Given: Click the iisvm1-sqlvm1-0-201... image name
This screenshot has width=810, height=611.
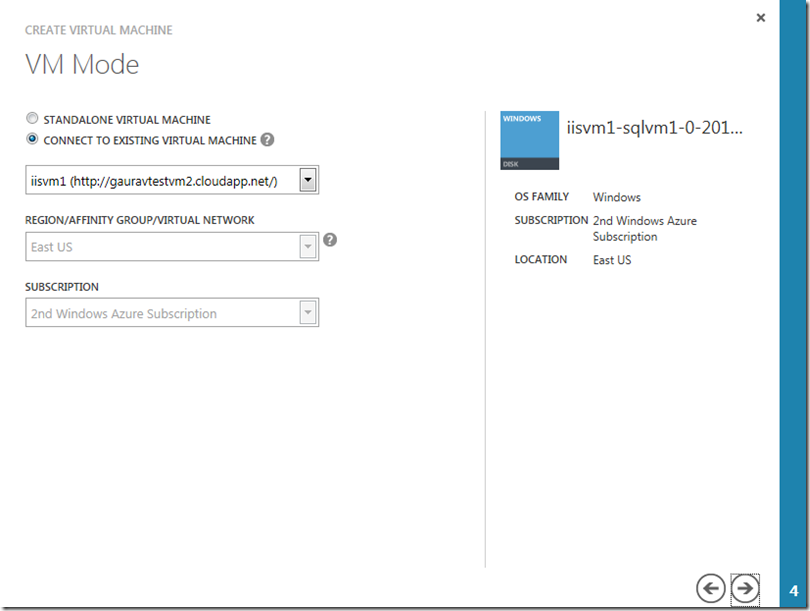Looking at the screenshot, I should point(655,128).
